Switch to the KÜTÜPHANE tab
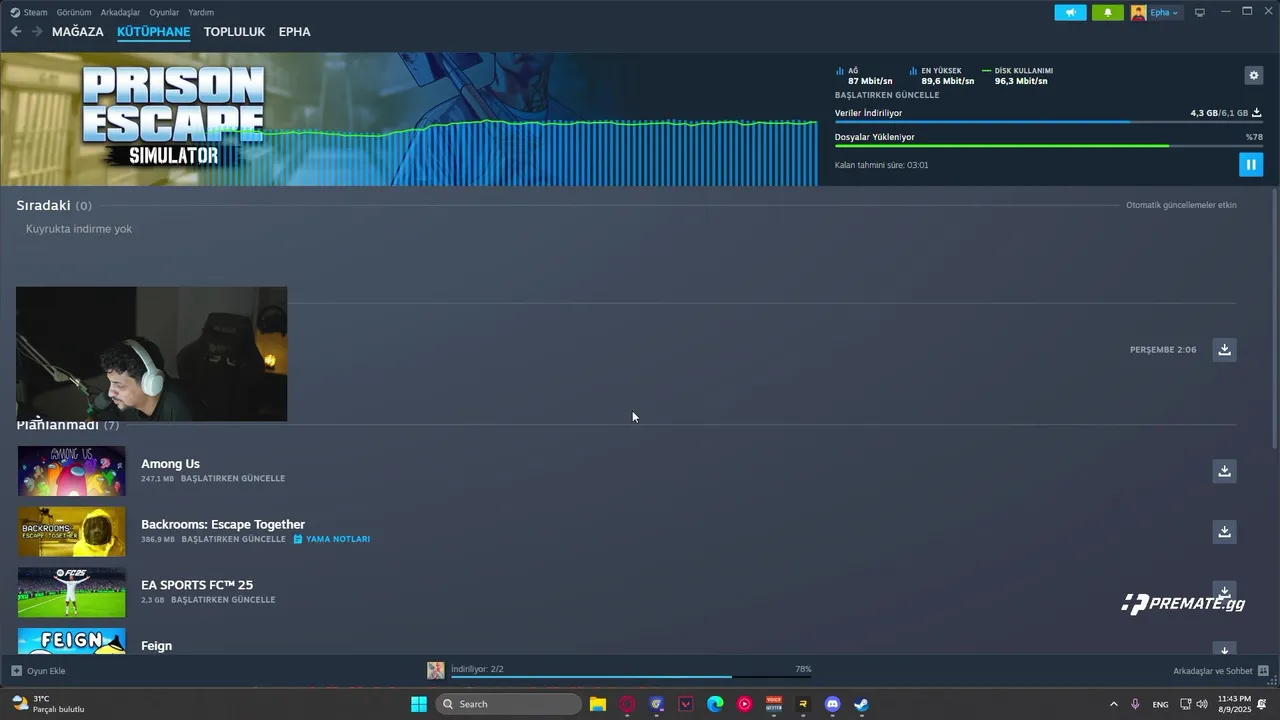Image resolution: width=1280 pixels, height=720 pixels. click(153, 32)
